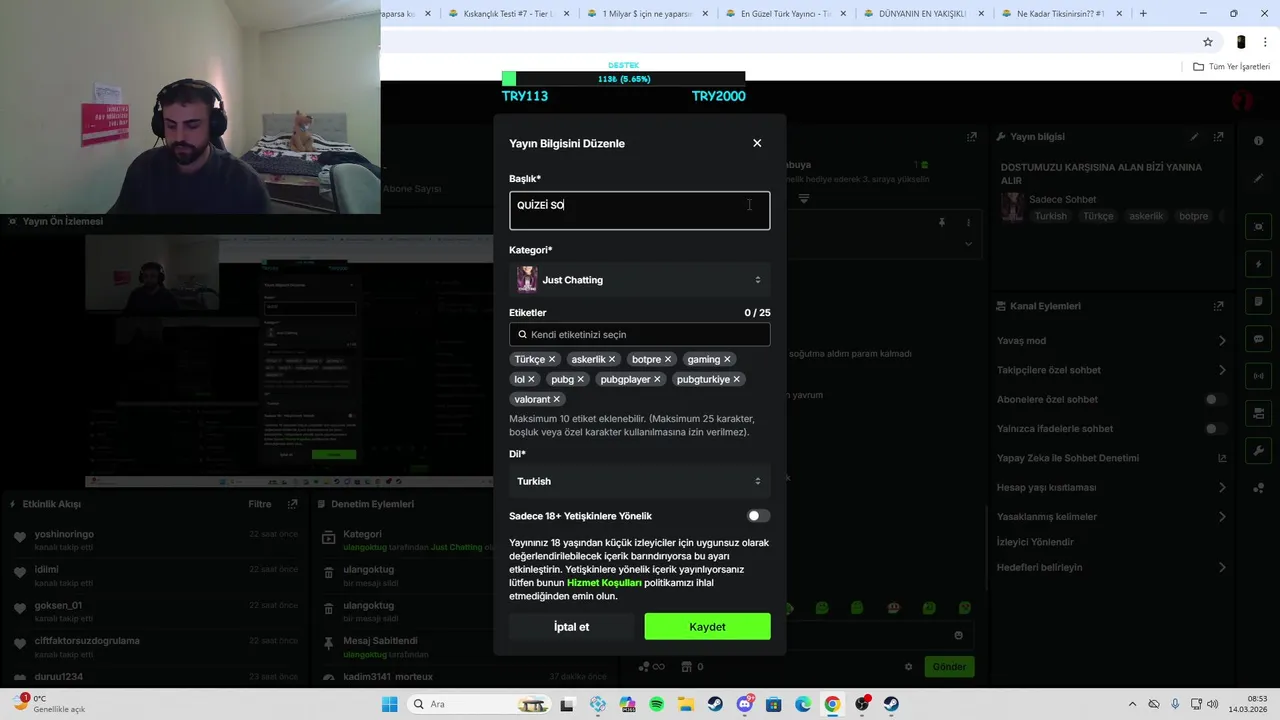Click the pencil edit icon in Yayın bilgisi panel
Screen dimensions: 1280x720
click(1194, 137)
